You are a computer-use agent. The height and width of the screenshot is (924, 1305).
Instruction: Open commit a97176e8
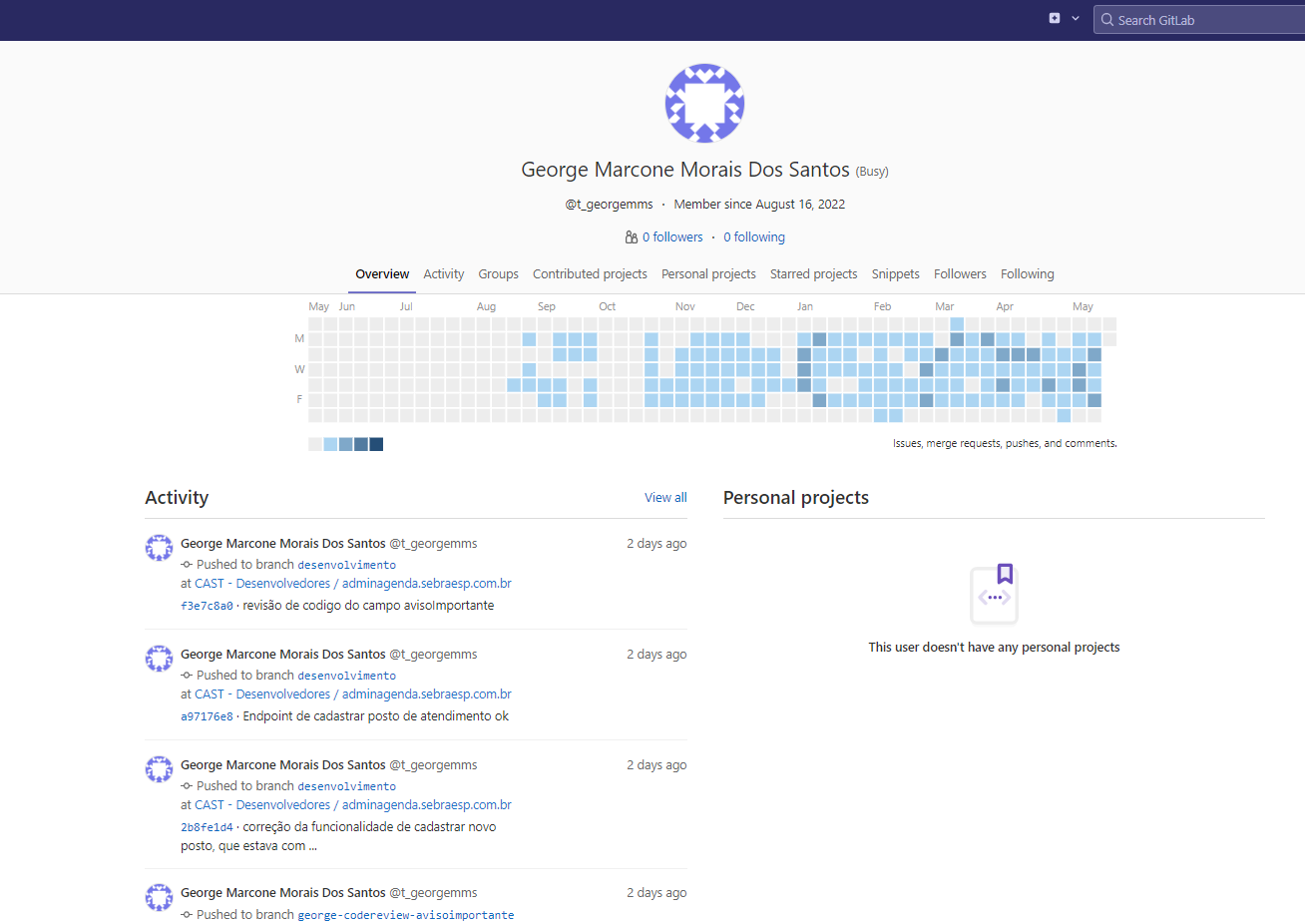coord(207,716)
